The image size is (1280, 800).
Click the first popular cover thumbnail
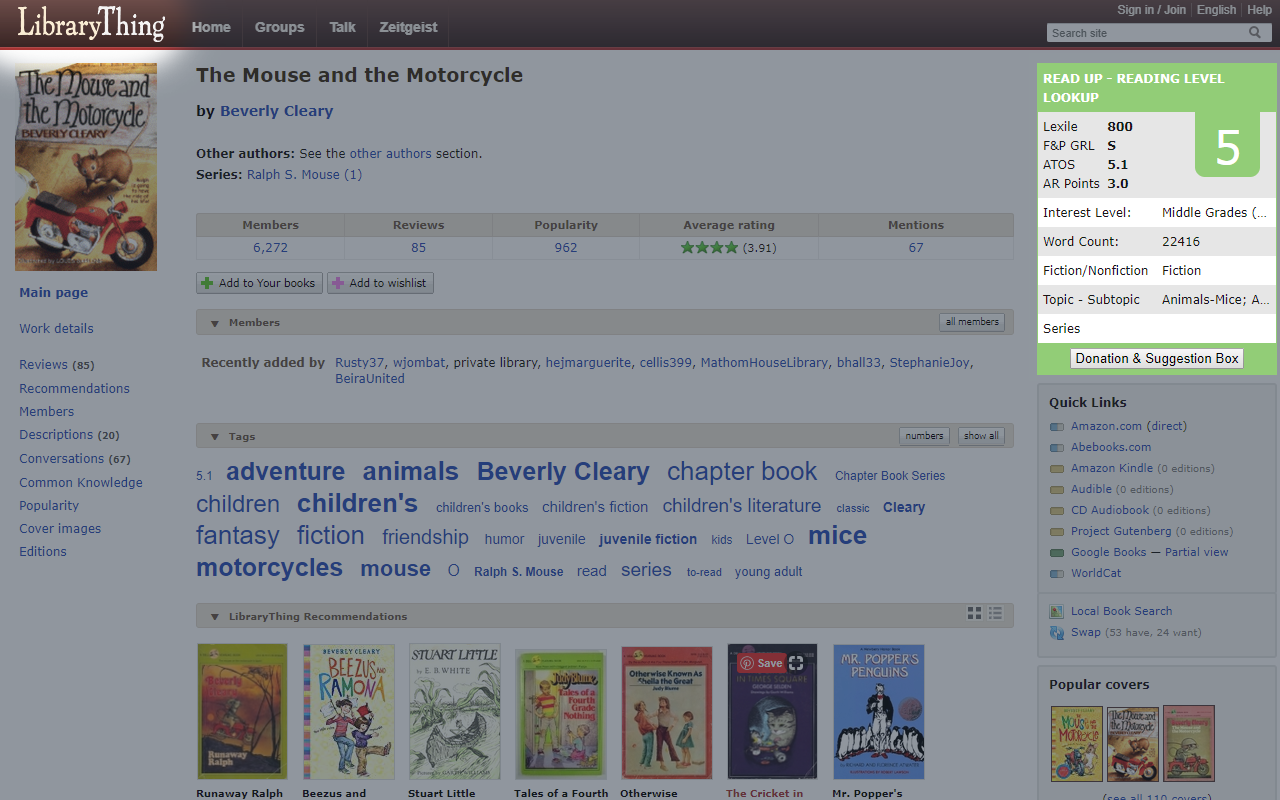click(x=1077, y=744)
